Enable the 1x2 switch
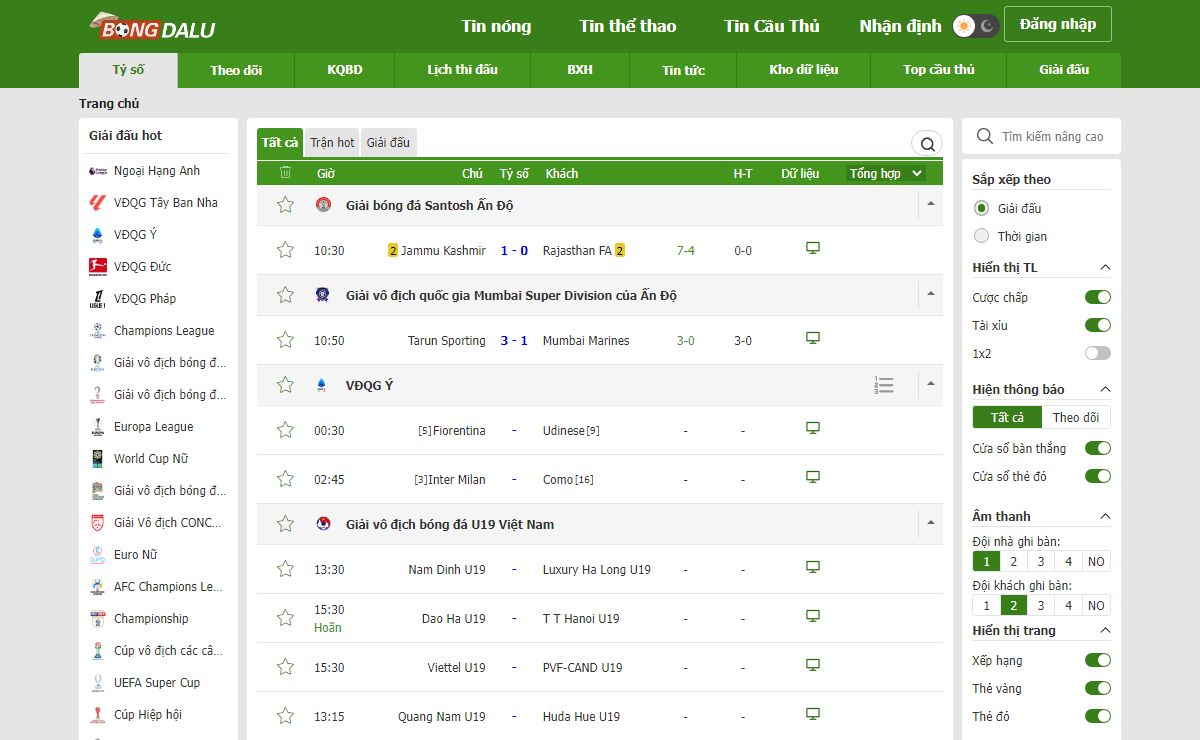The image size is (1200, 740). 1098,353
